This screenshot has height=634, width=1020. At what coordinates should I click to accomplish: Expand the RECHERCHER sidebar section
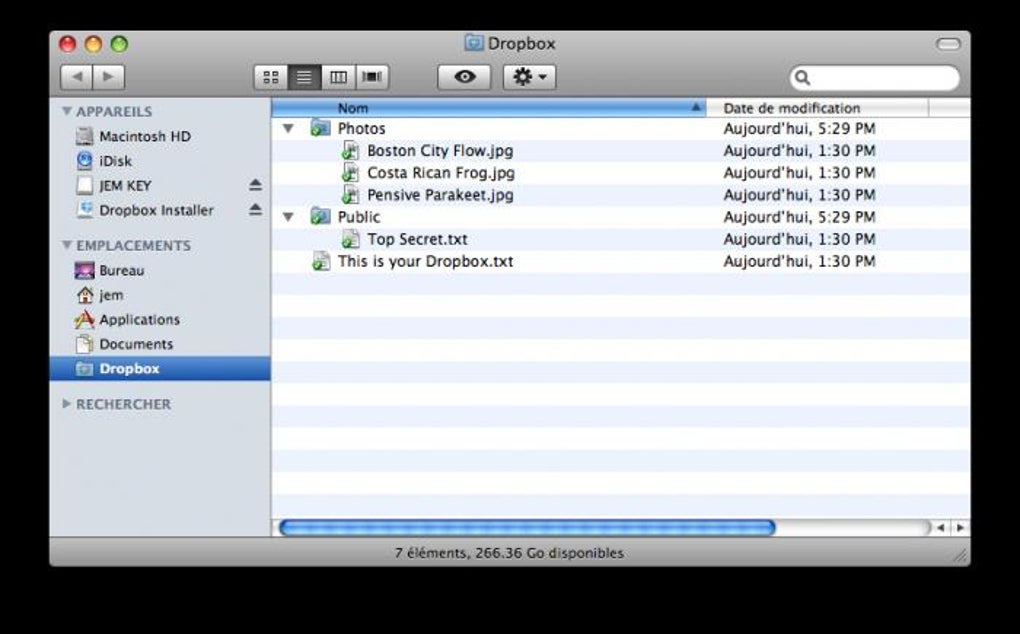pos(66,404)
